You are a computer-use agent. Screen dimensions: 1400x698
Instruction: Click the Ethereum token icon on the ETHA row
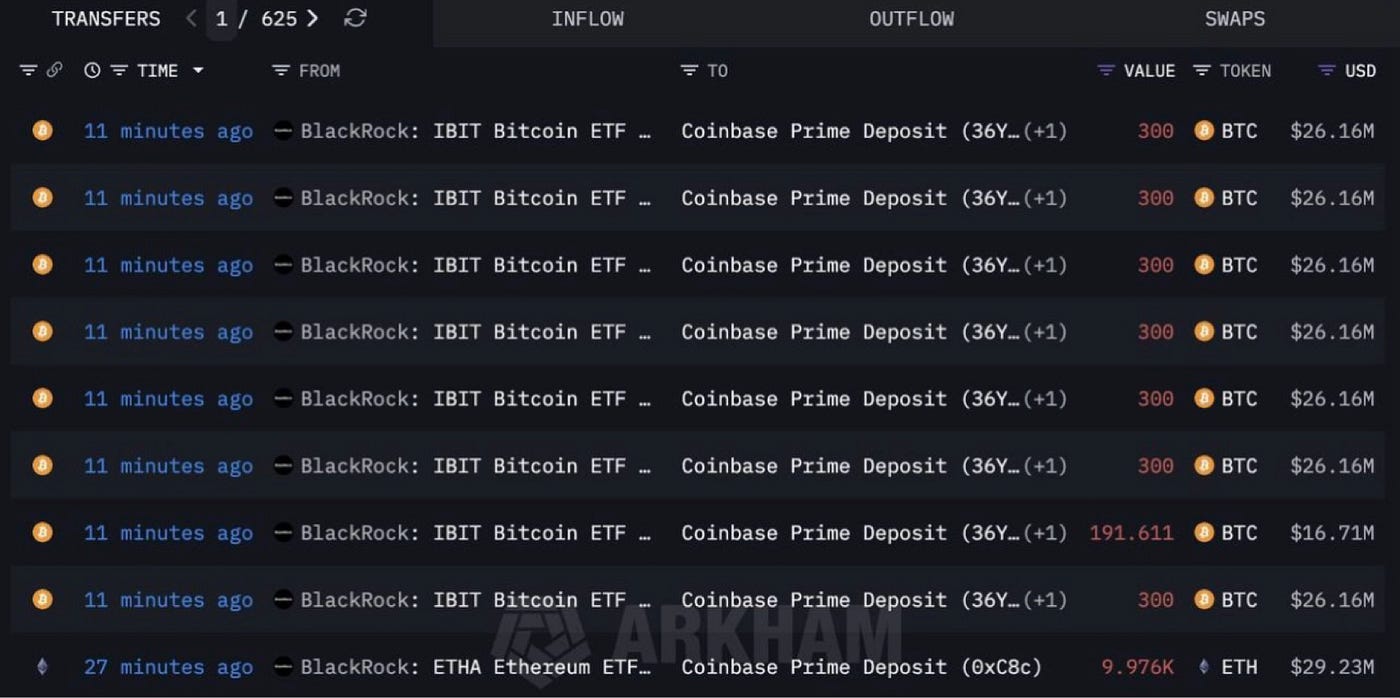click(x=41, y=666)
